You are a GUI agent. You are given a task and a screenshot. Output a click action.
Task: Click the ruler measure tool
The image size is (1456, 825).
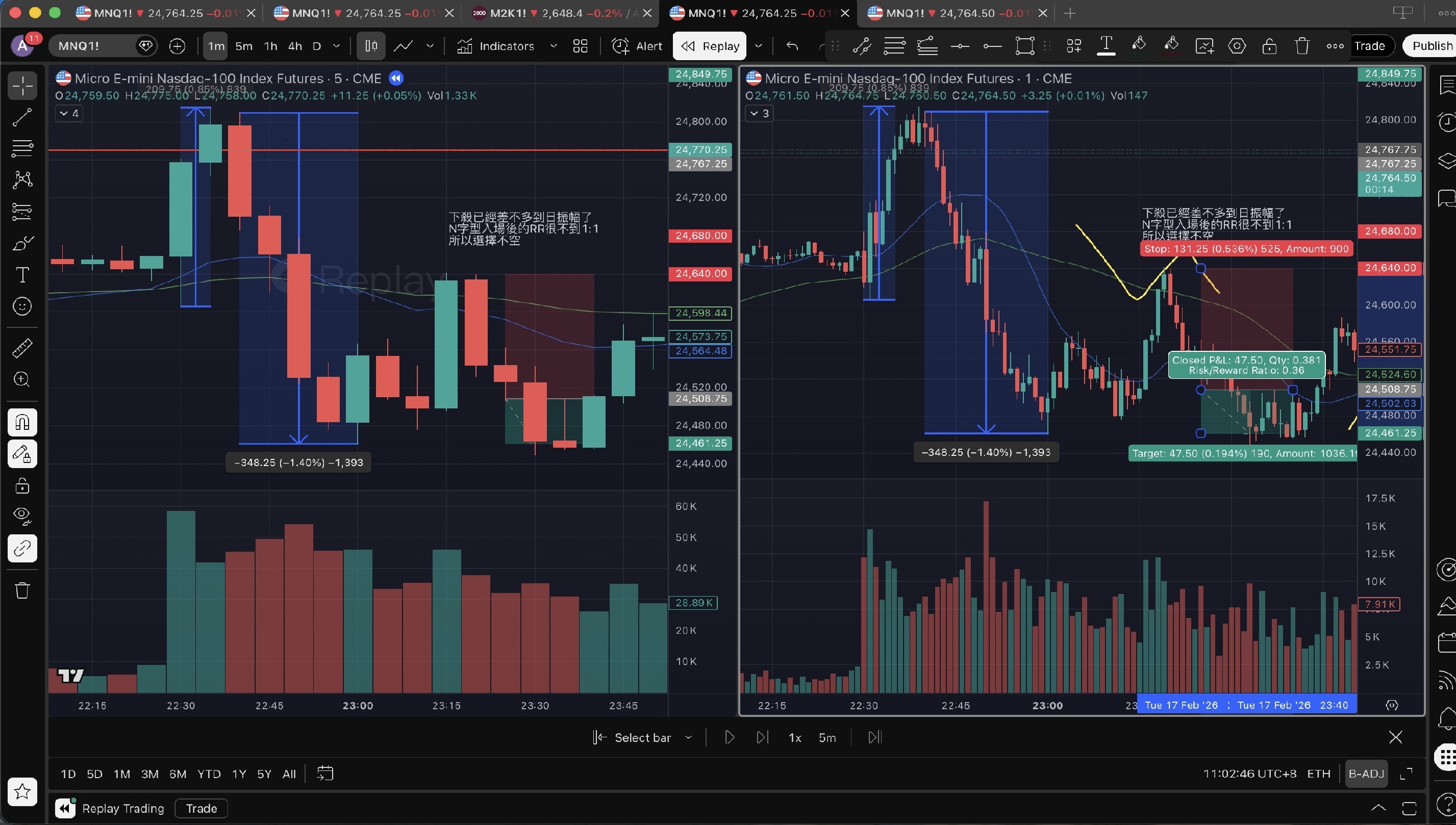(x=22, y=348)
